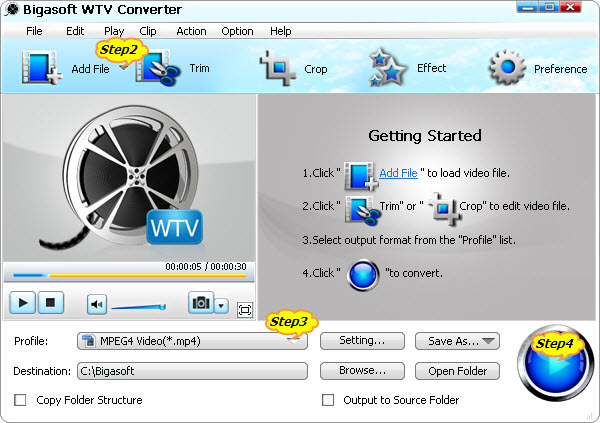Minimize the WTV Converter window
This screenshot has width=600, height=423.
[528, 7]
